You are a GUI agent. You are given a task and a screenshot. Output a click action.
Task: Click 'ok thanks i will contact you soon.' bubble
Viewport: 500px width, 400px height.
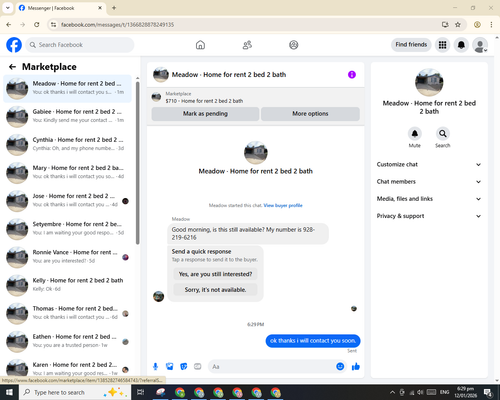[x=313, y=341]
